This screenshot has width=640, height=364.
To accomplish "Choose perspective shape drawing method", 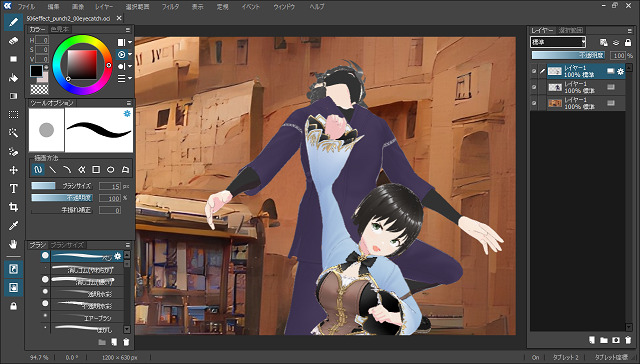I will (x=125, y=169).
